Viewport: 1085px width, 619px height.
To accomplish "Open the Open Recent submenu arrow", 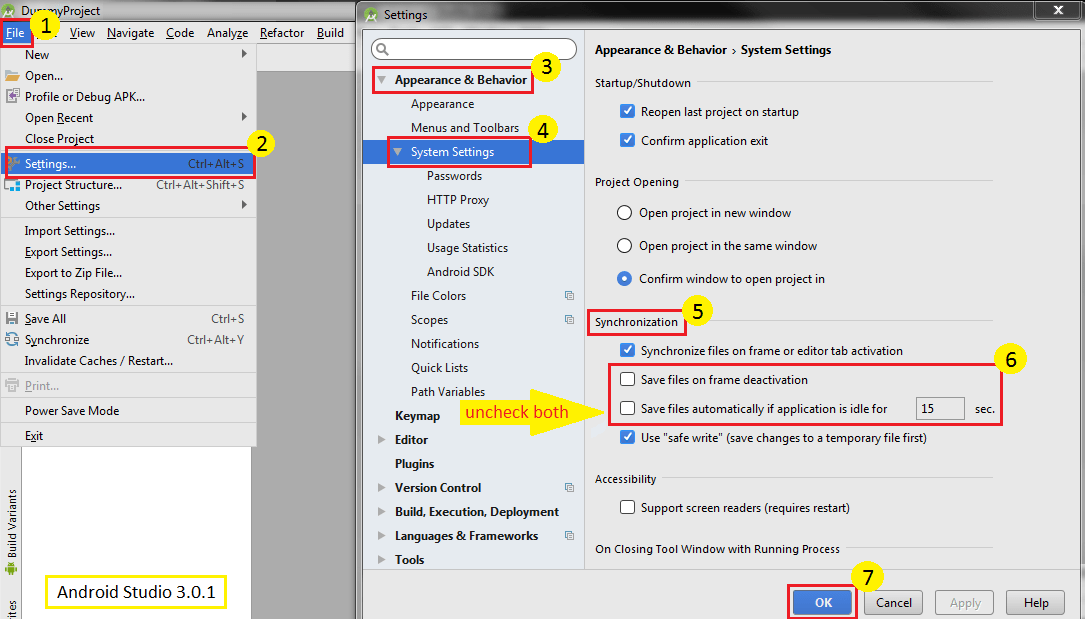I will pyautogui.click(x=244, y=117).
